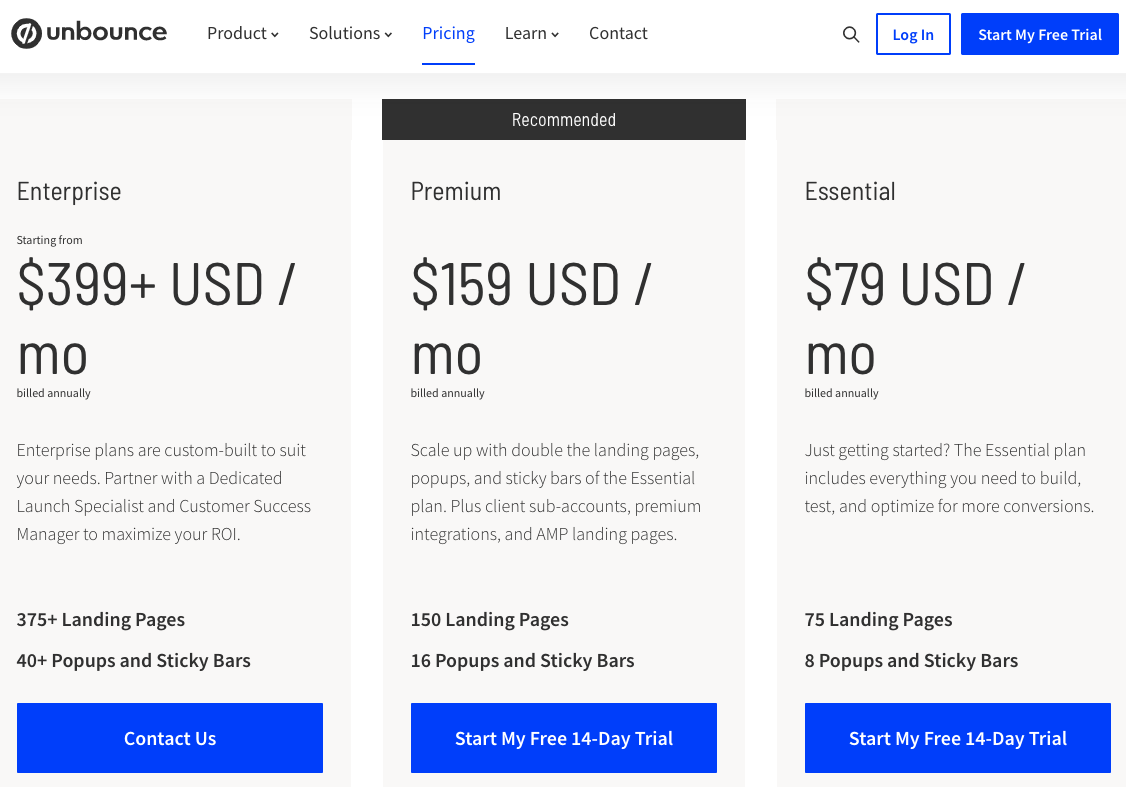
Task: Click the Recommended banner above Premium
Action: (x=564, y=120)
